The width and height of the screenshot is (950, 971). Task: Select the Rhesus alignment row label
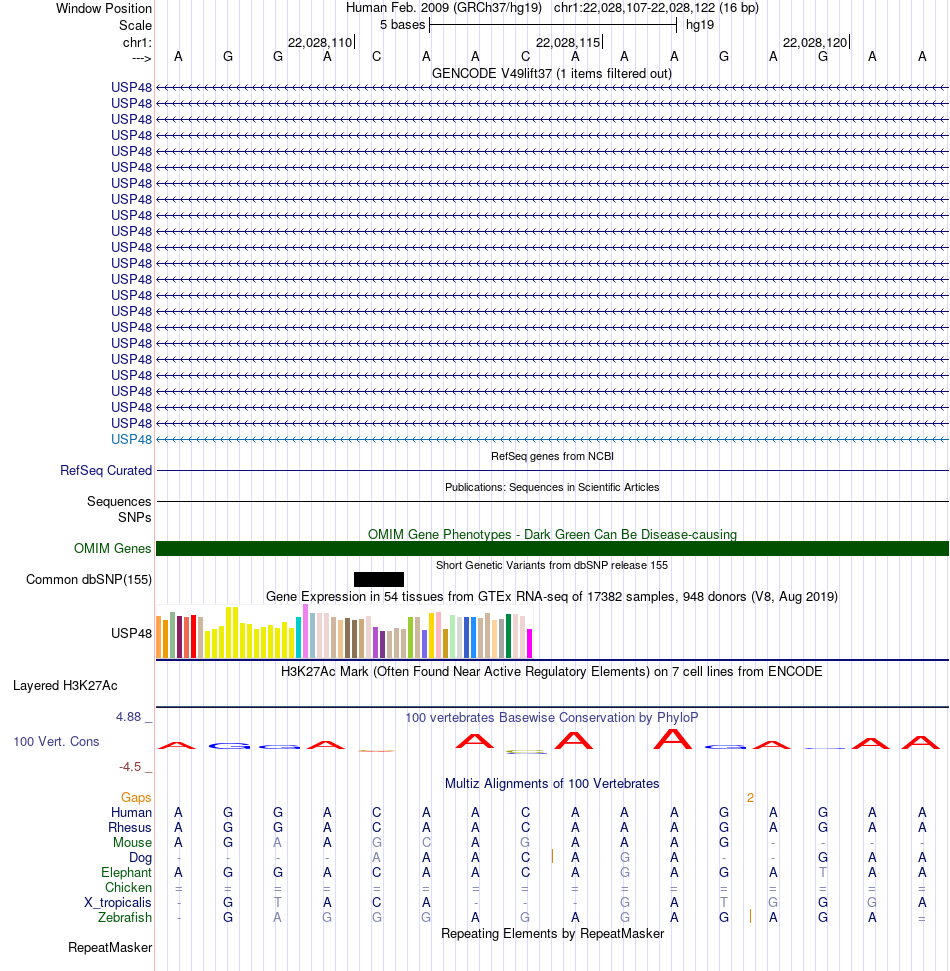click(129, 828)
